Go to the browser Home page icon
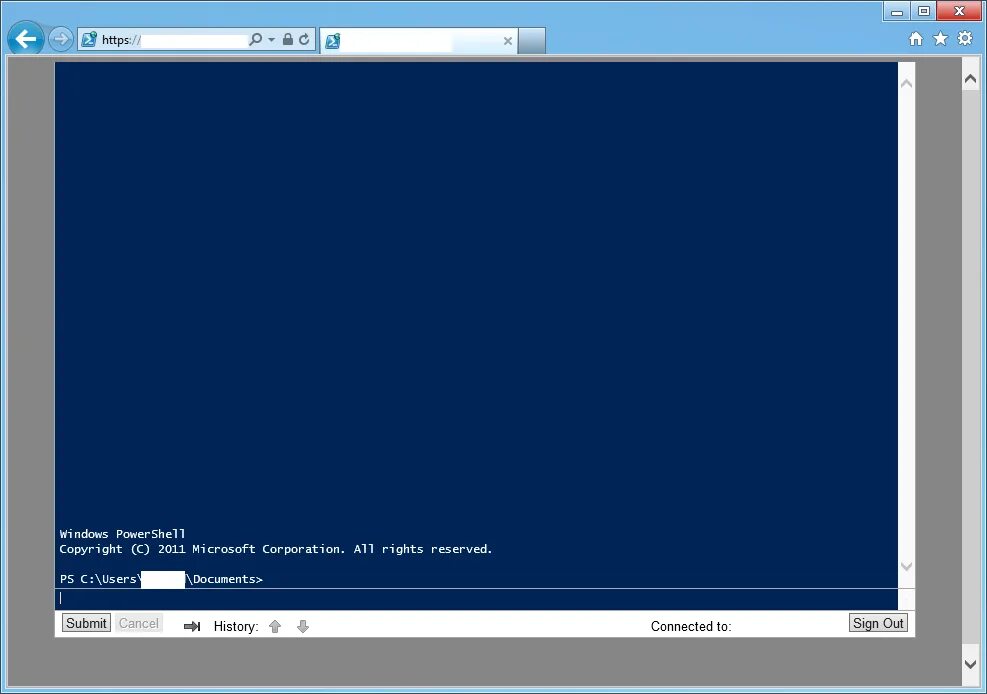The width and height of the screenshot is (987, 694). tap(916, 39)
